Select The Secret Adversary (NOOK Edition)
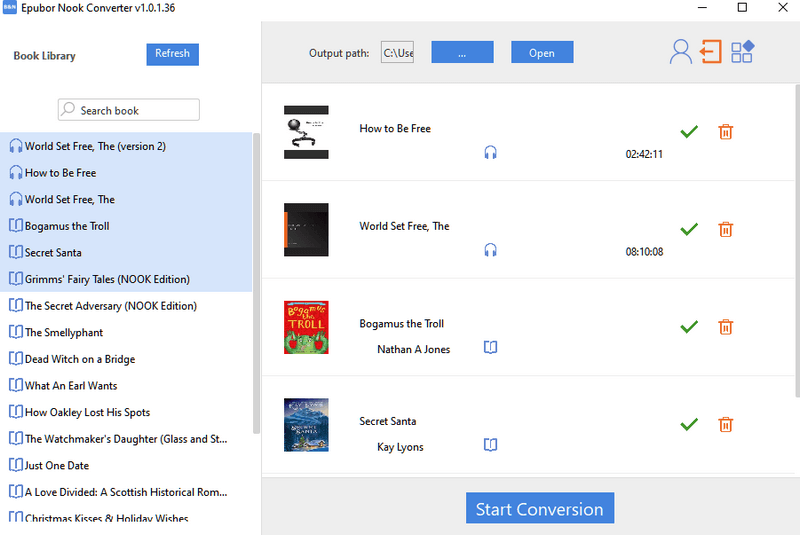The height and width of the screenshot is (535, 800). pos(126,305)
